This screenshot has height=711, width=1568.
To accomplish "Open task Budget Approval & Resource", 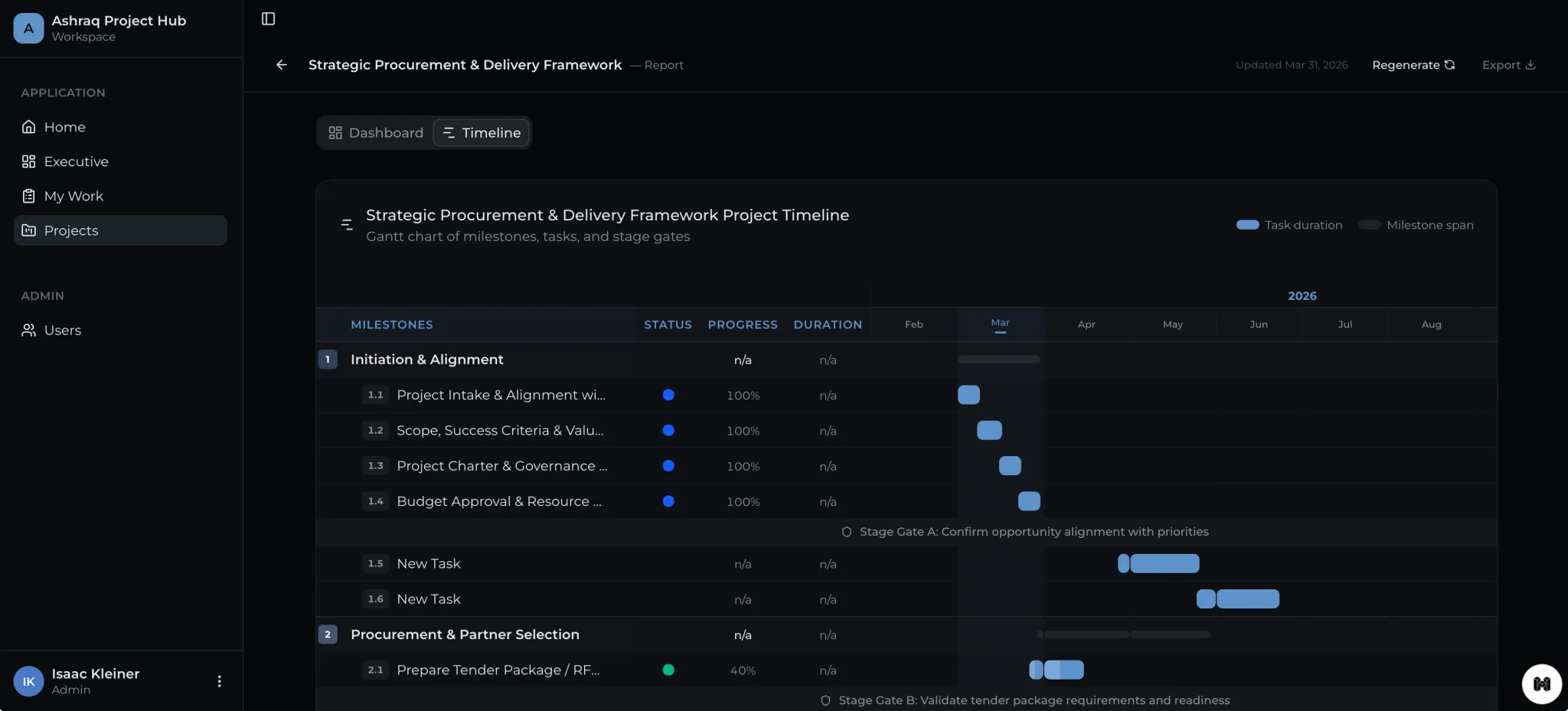I will (x=499, y=501).
